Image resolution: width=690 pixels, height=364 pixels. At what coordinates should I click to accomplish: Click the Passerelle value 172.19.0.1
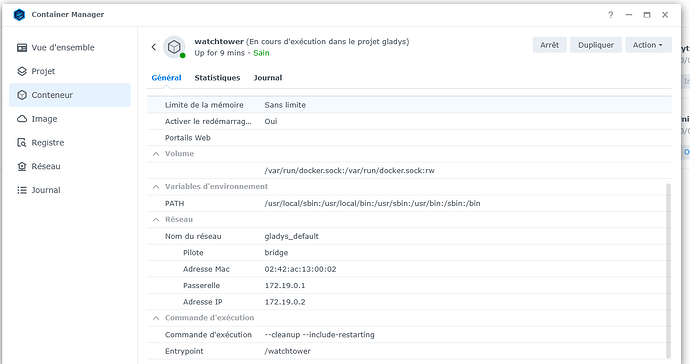point(285,286)
